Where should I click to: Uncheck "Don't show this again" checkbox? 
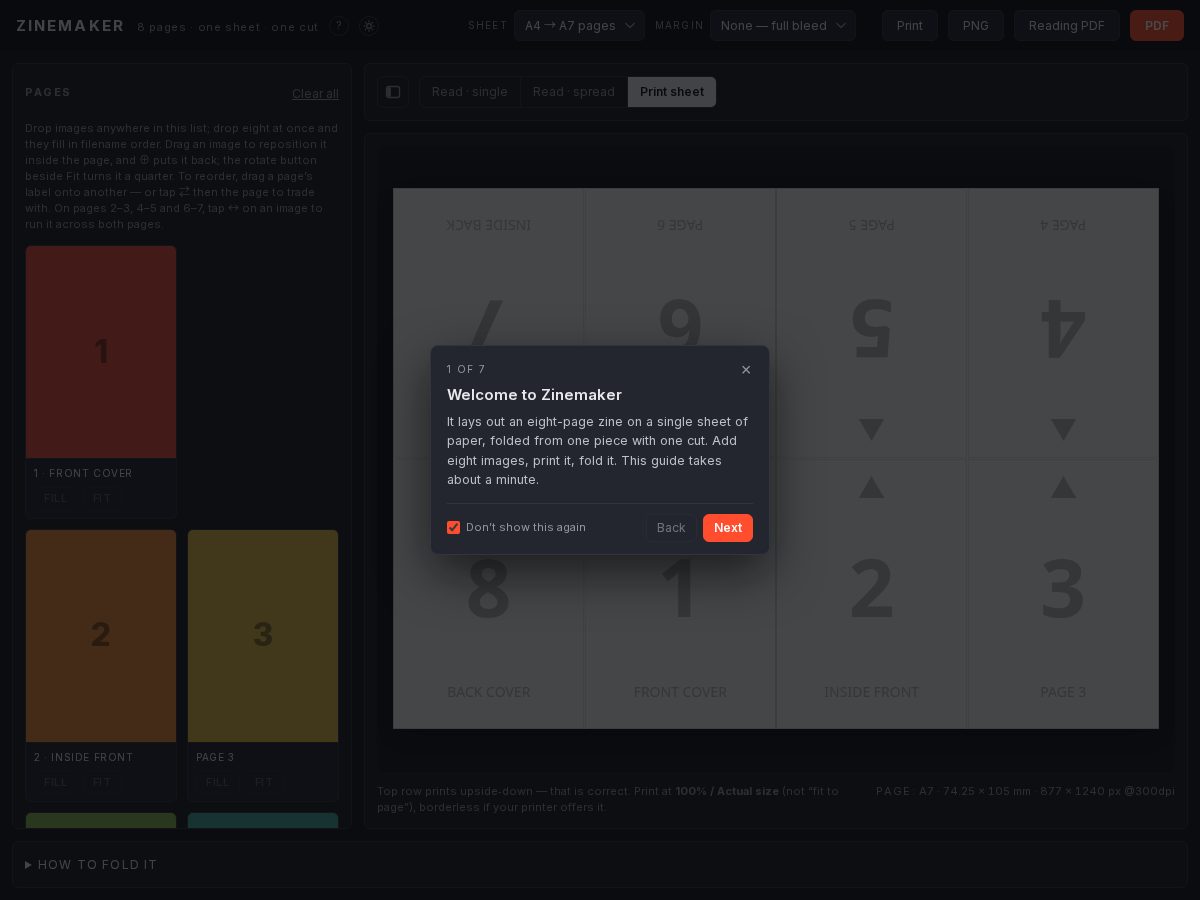454,528
